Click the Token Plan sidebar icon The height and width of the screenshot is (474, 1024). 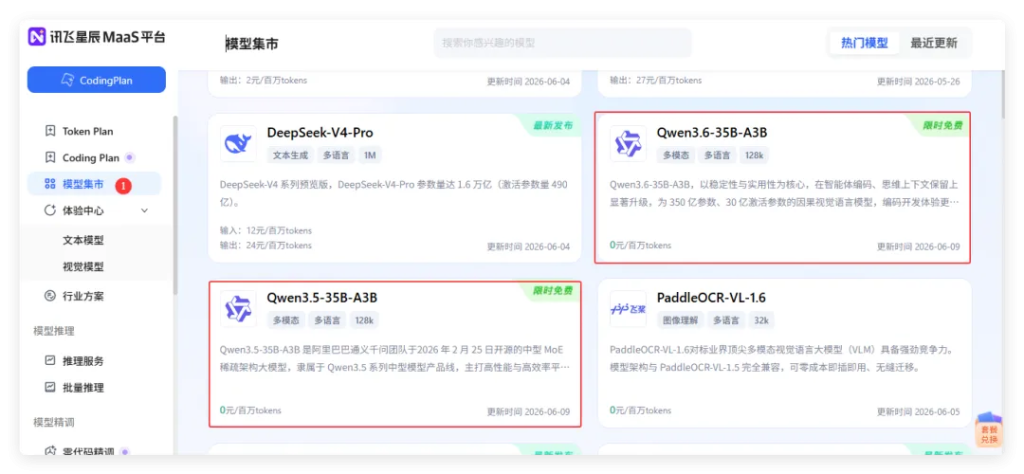(50, 131)
